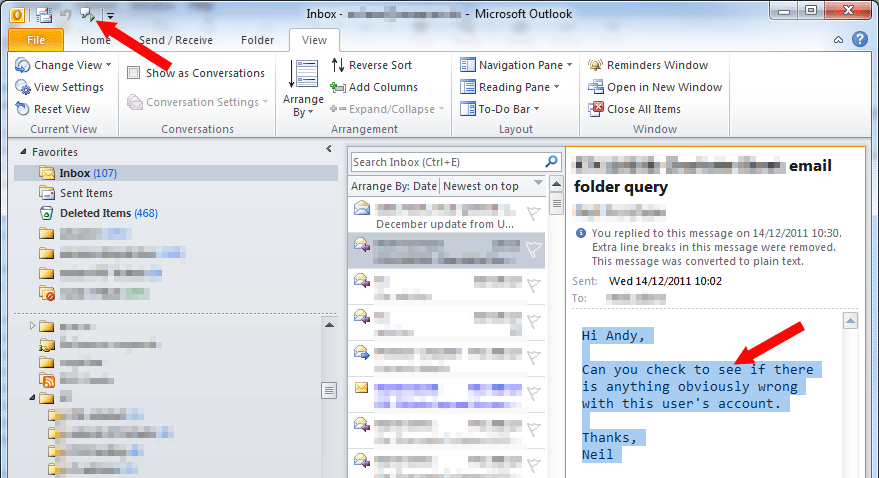
Task: Minimize the navigation pane with the arrow
Action: pyautogui.click(x=329, y=149)
